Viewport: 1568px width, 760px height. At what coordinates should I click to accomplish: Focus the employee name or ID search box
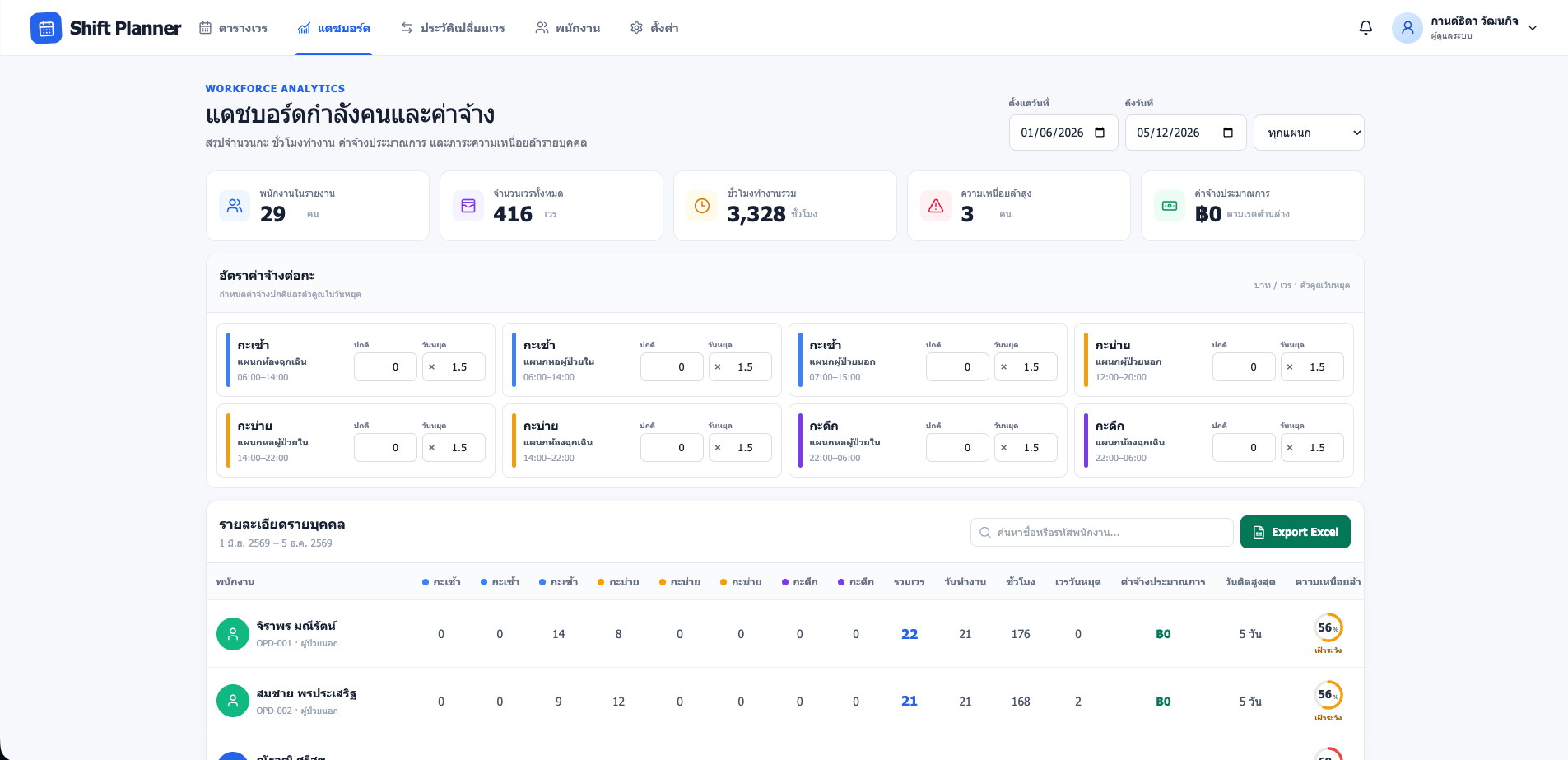(x=1102, y=533)
